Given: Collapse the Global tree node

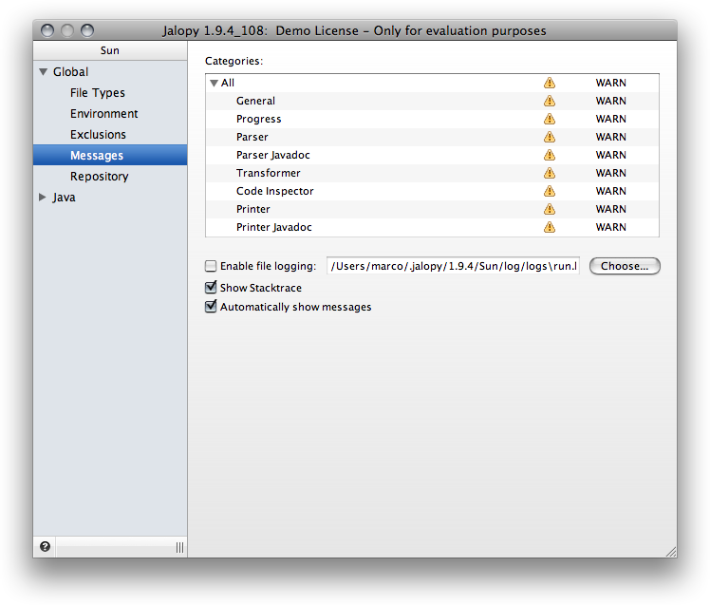Looking at the screenshot, I should click(x=43, y=72).
